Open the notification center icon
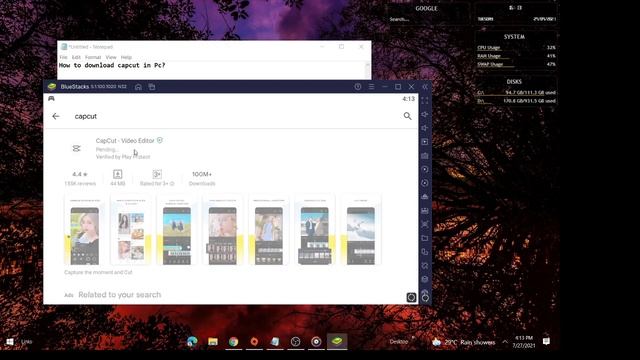 pos(546,342)
